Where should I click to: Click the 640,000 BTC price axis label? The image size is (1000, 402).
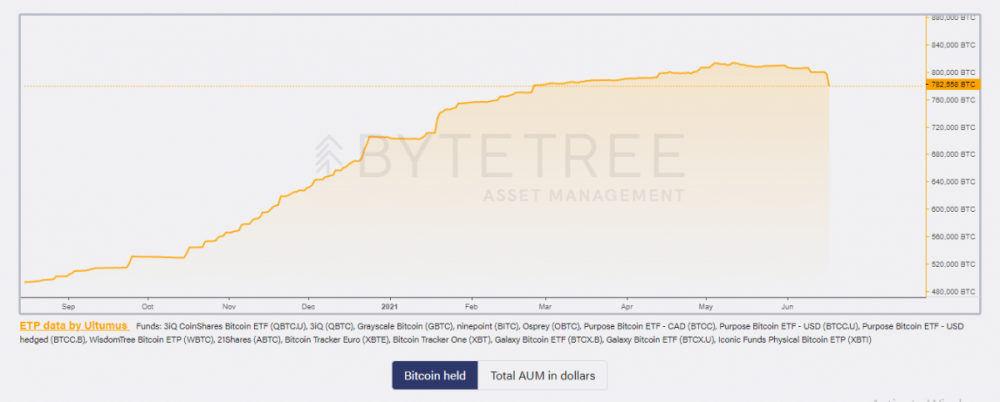click(952, 182)
